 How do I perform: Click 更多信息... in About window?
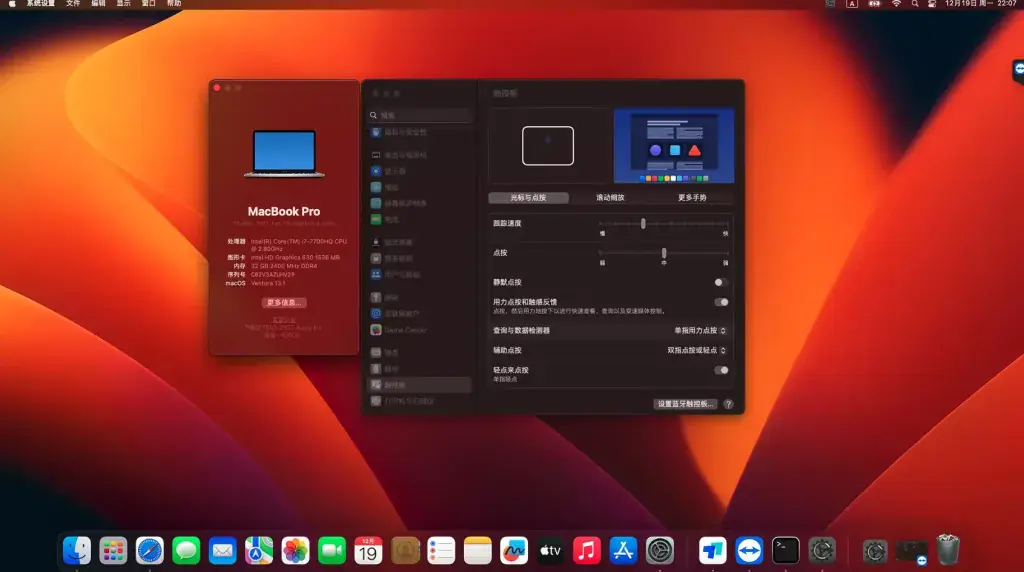(284, 303)
